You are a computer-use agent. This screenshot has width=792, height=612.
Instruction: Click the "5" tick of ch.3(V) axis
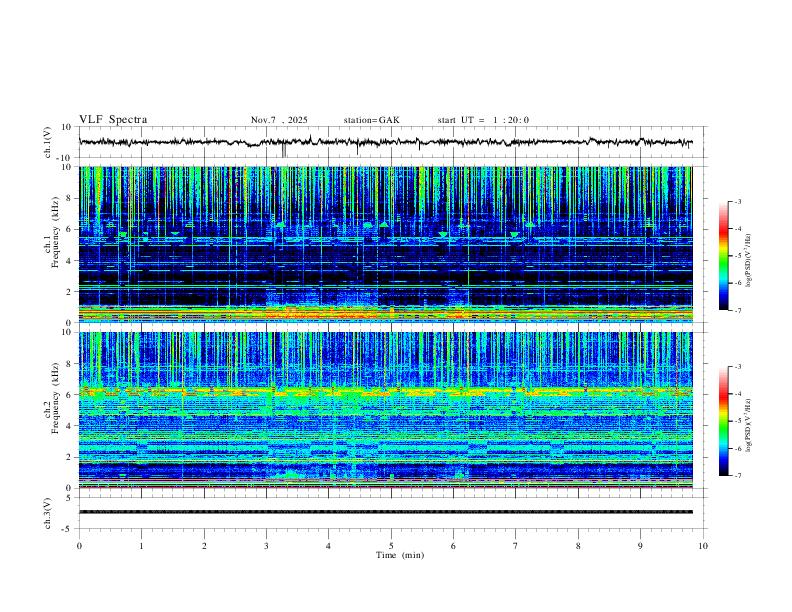(x=70, y=498)
